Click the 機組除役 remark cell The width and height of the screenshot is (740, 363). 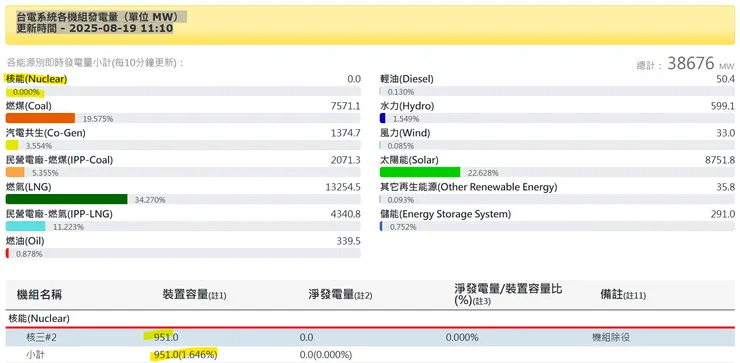click(611, 338)
